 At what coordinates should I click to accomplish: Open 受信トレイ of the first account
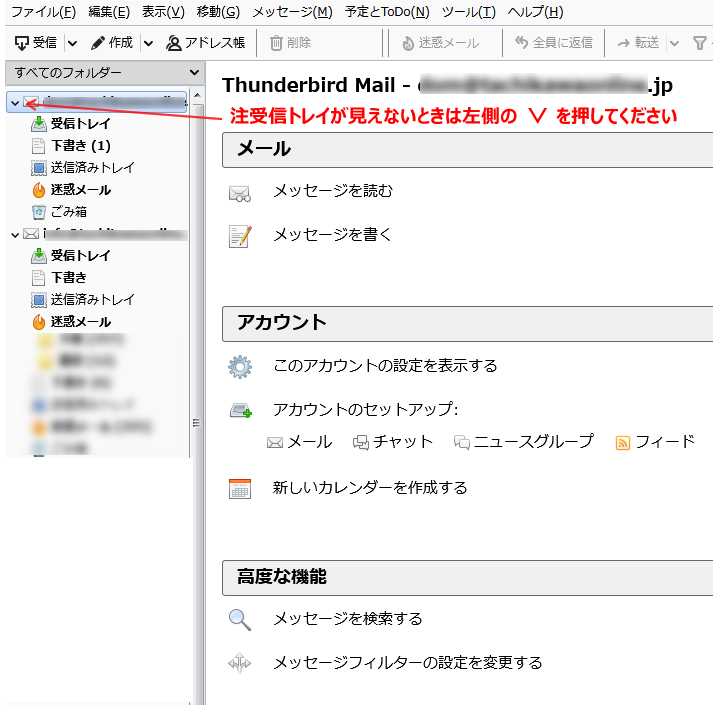71,123
